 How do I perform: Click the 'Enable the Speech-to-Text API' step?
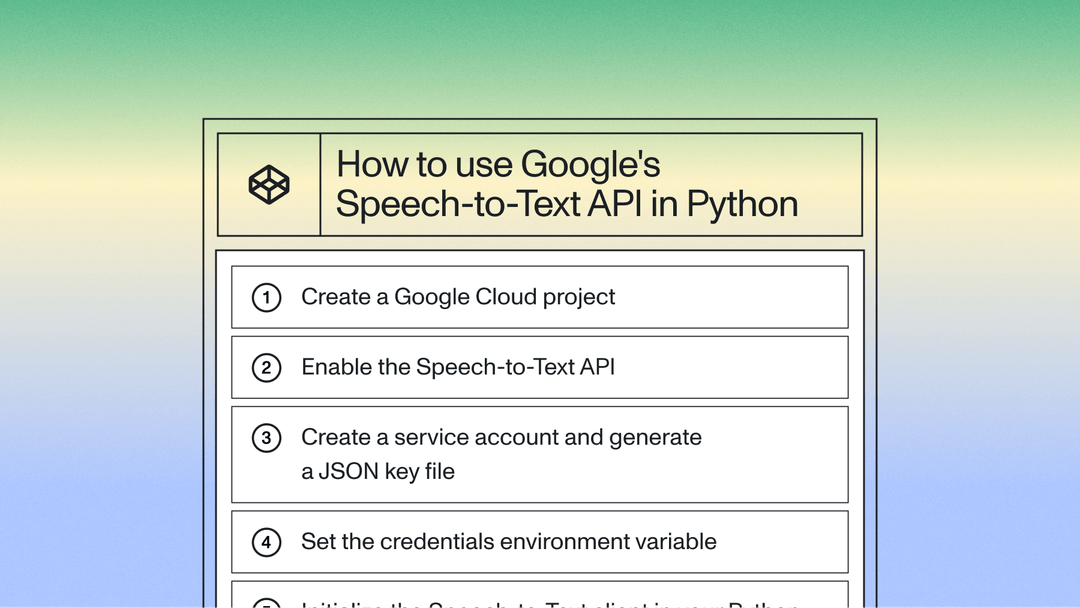click(x=540, y=367)
